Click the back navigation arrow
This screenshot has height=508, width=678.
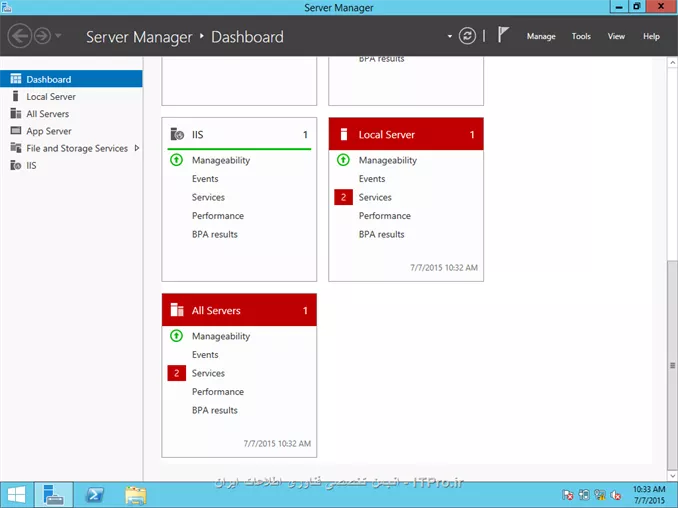(x=19, y=36)
